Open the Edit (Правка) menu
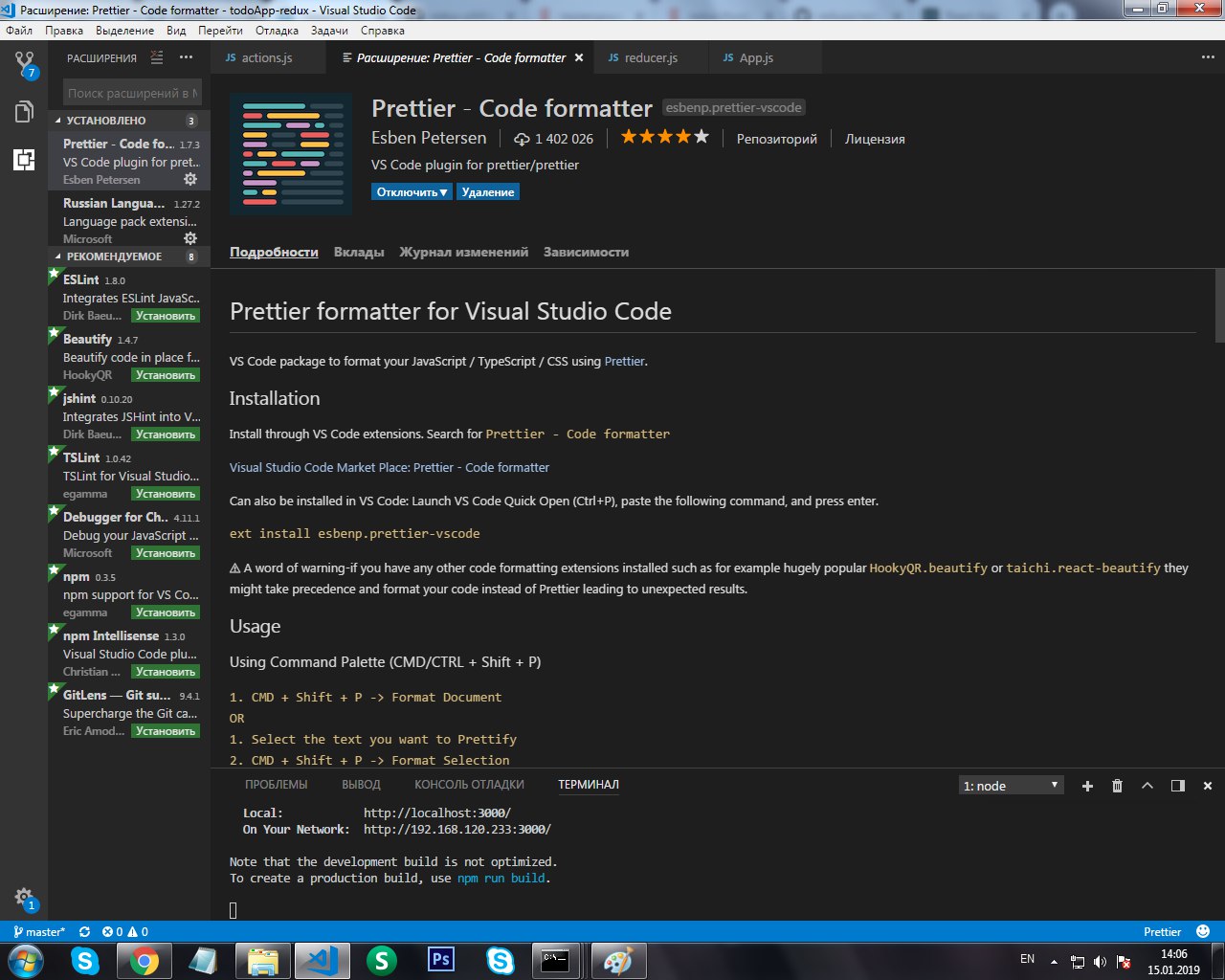Screen dimensions: 1225x980 (64, 31)
